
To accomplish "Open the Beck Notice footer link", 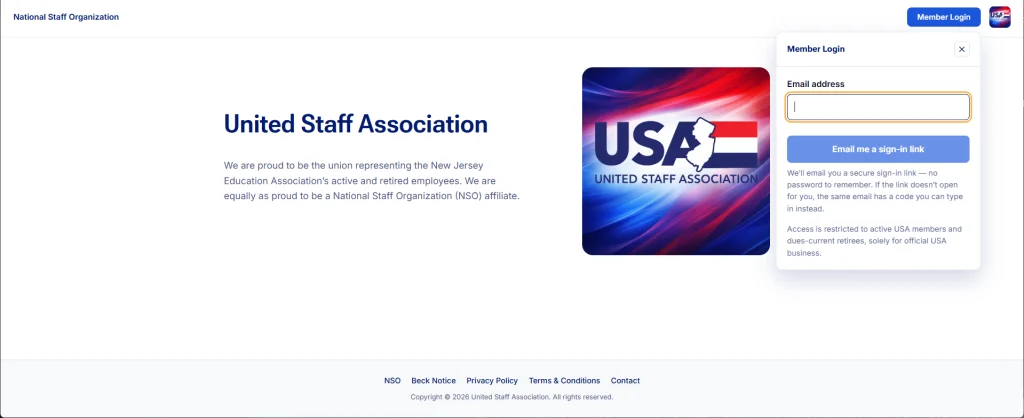I will 434,381.
